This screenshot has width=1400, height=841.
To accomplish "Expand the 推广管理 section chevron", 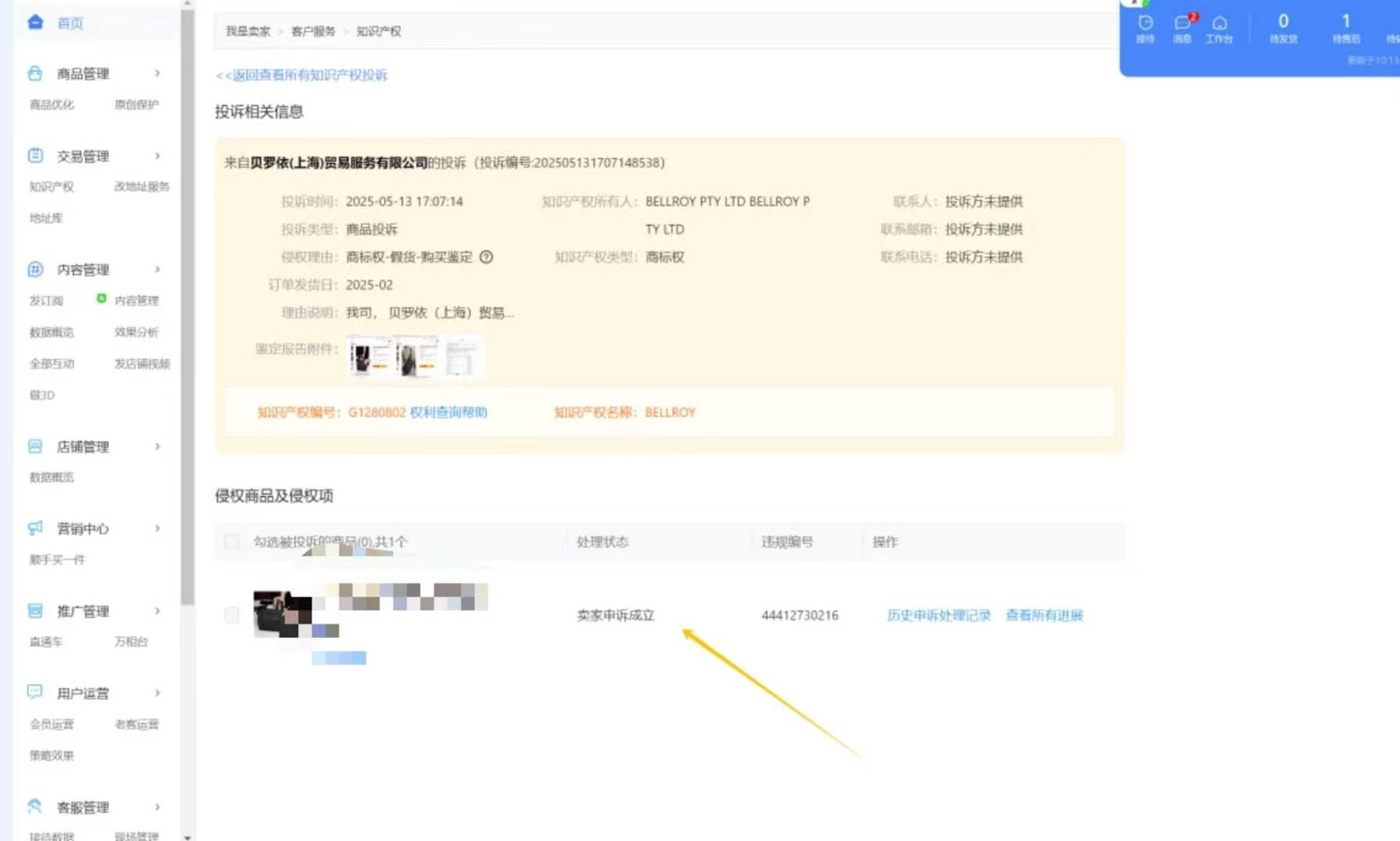I will 158,611.
